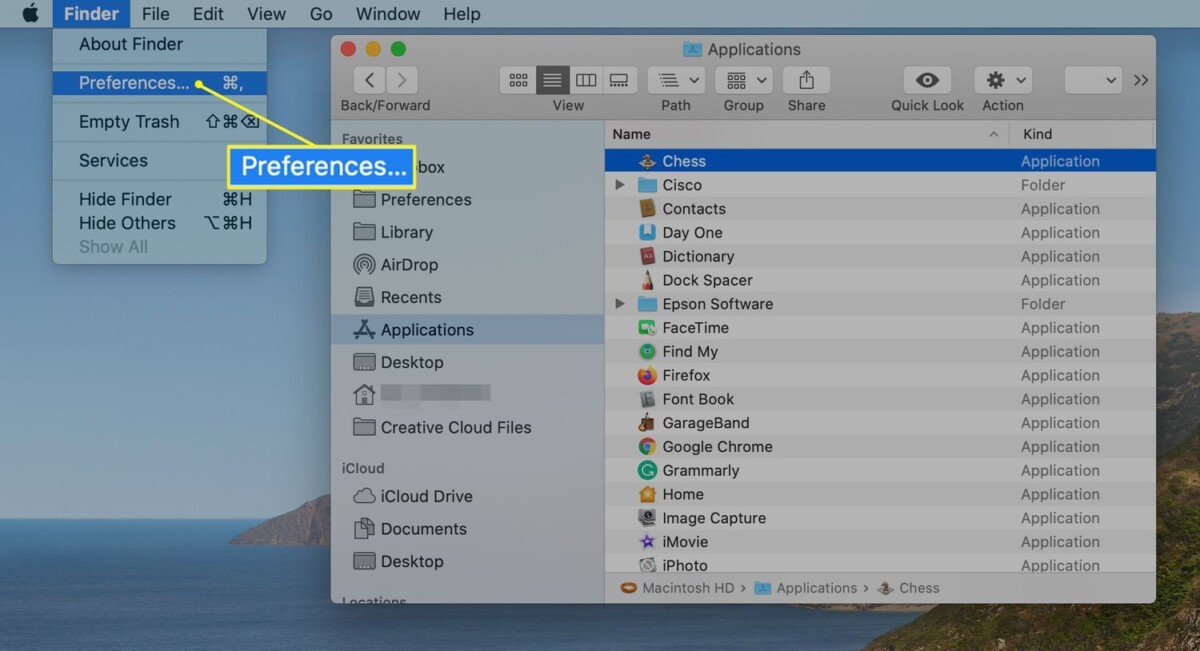The height and width of the screenshot is (651, 1200).
Task: Click Macintosh HD in path bar
Action: (677, 588)
